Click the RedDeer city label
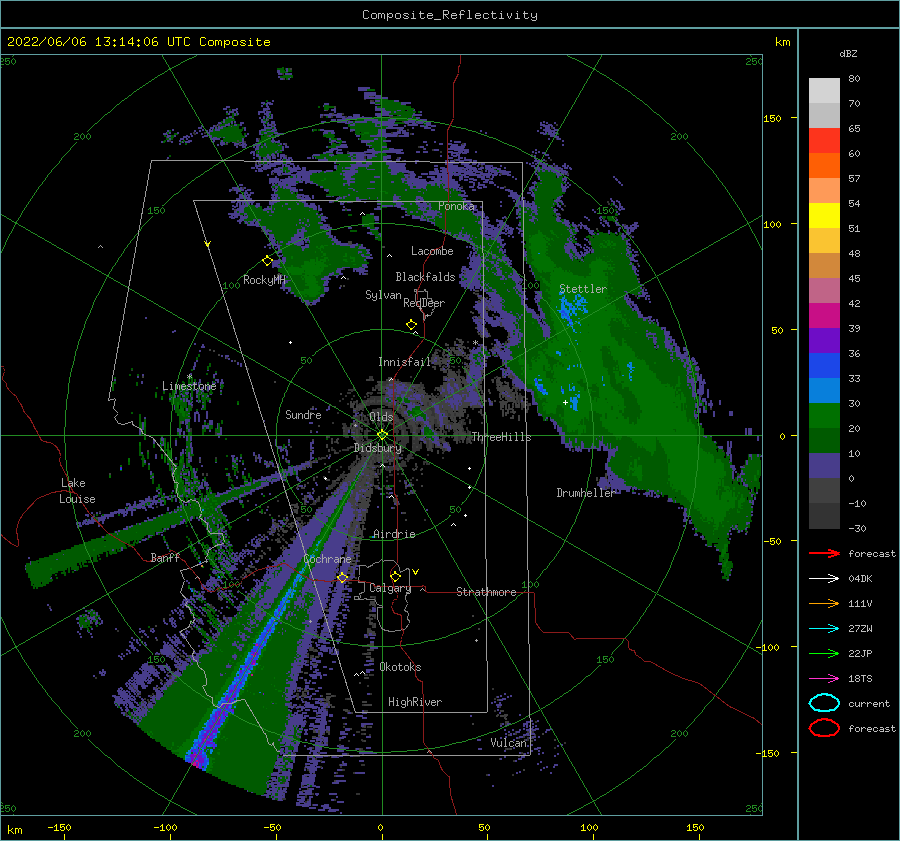The image size is (900, 841). (424, 303)
